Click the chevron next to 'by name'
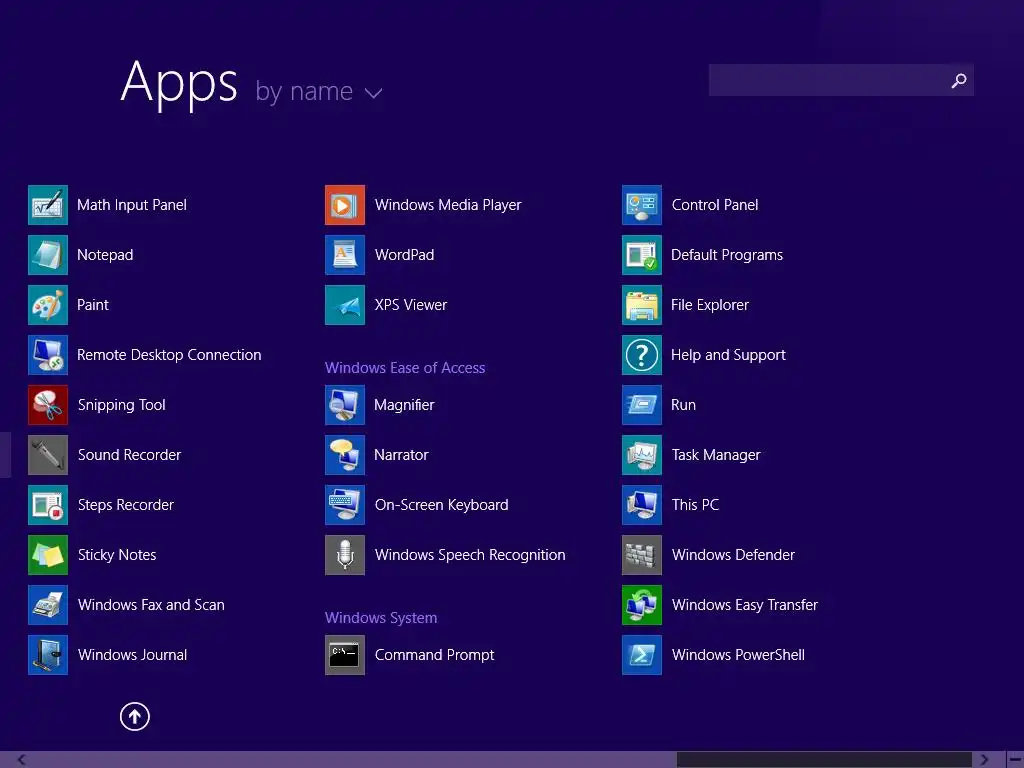 click(374, 93)
